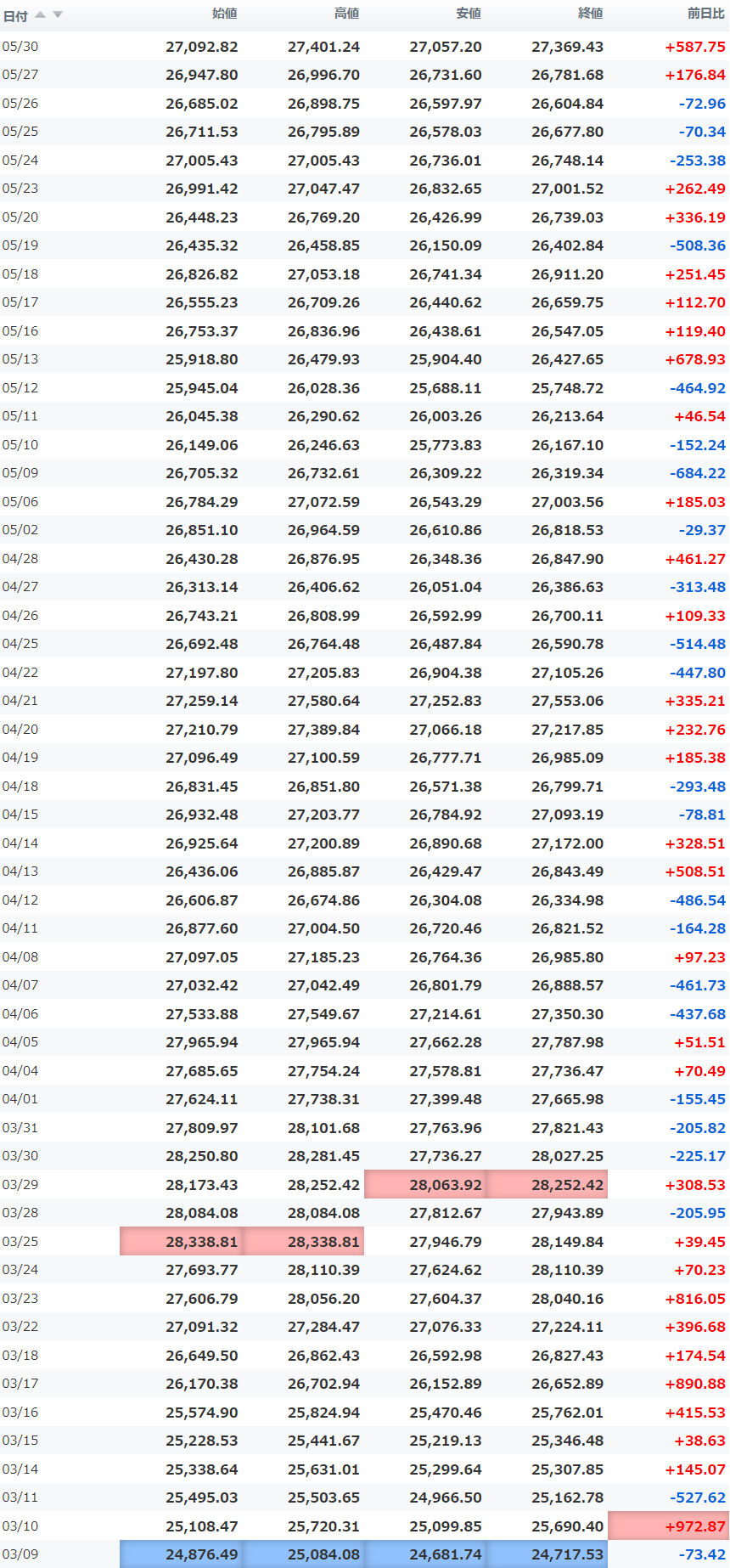Select the date cell 04/07
730x1568 pixels.
[20, 985]
